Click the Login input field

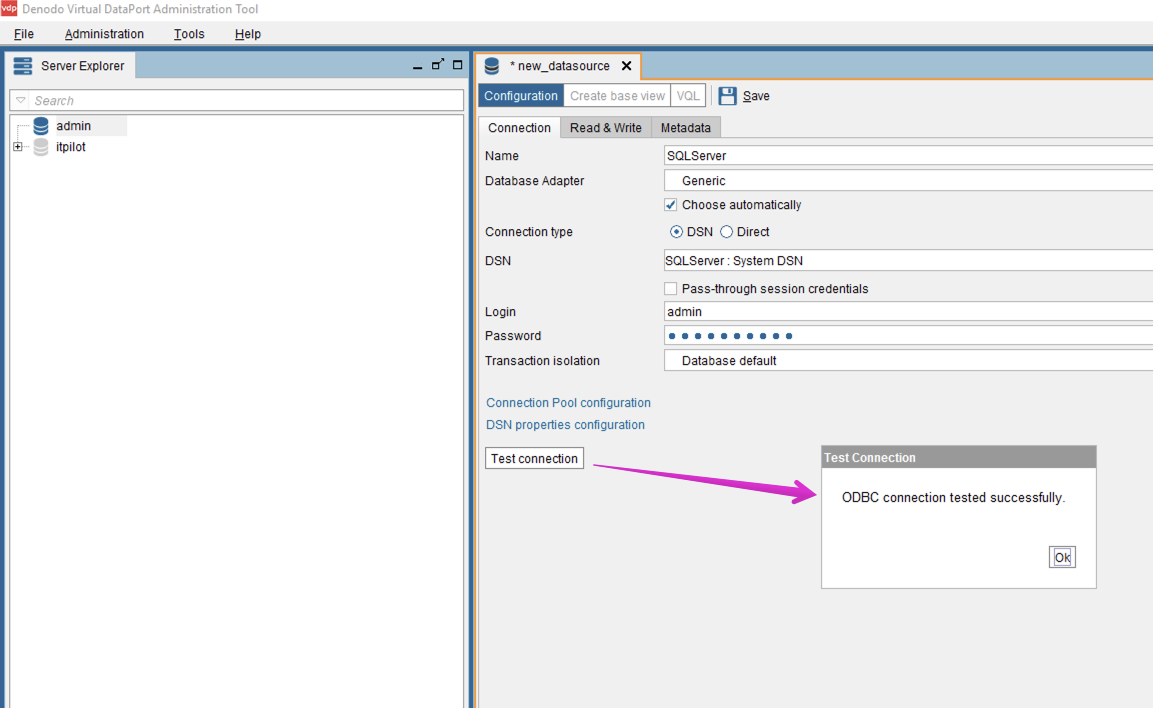click(x=908, y=312)
